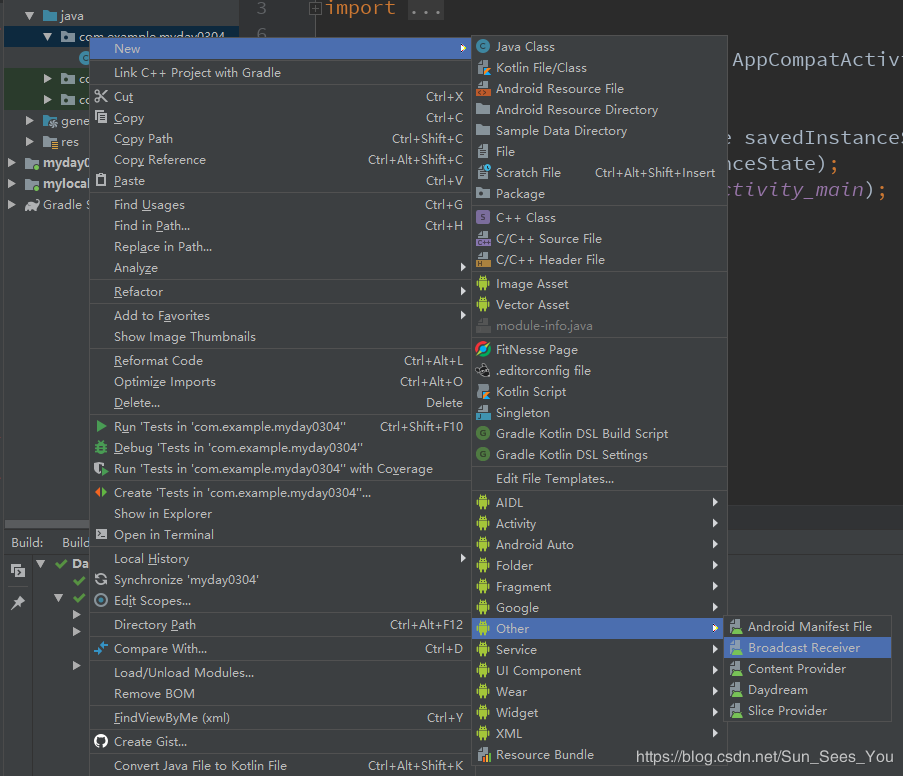903x776 pixels.
Task: Click the pin icon in Build panel
Action: (18, 603)
